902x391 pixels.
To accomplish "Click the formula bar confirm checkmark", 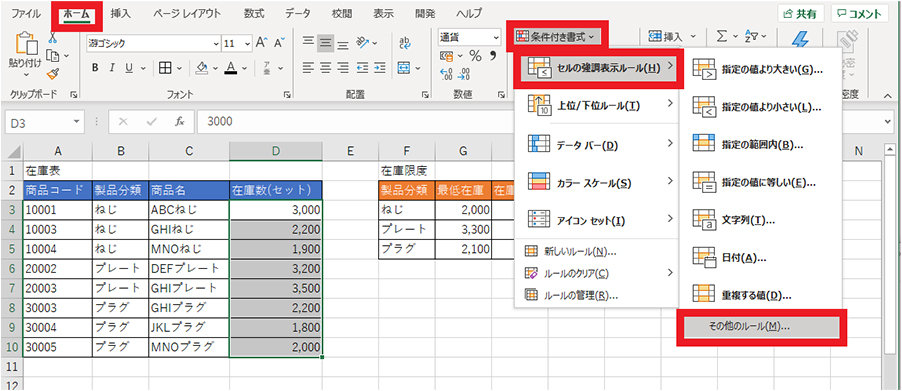I will click(152, 122).
